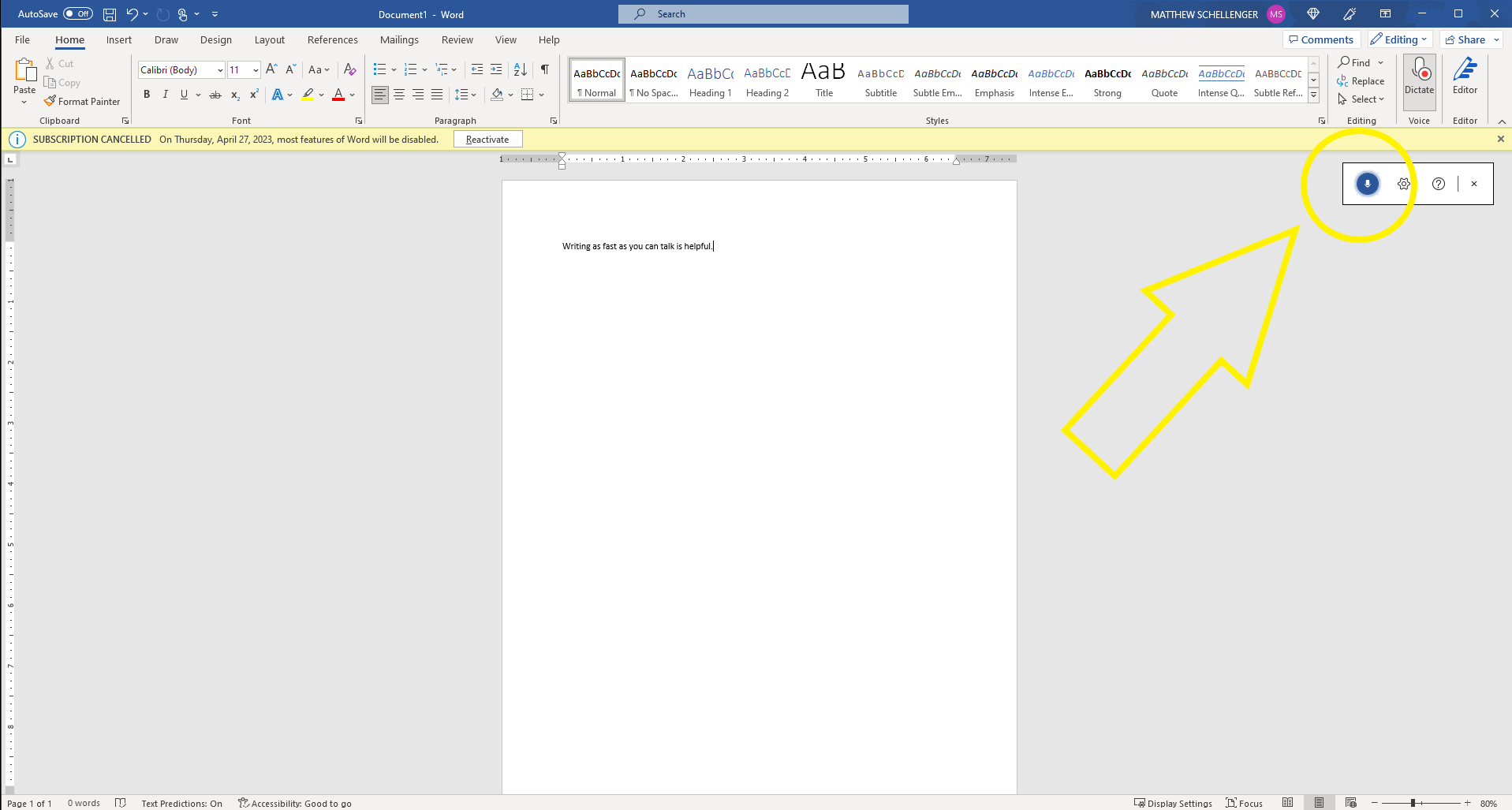This screenshot has width=1512, height=810.
Task: Click the Paste clipboard icon
Action: (24, 70)
